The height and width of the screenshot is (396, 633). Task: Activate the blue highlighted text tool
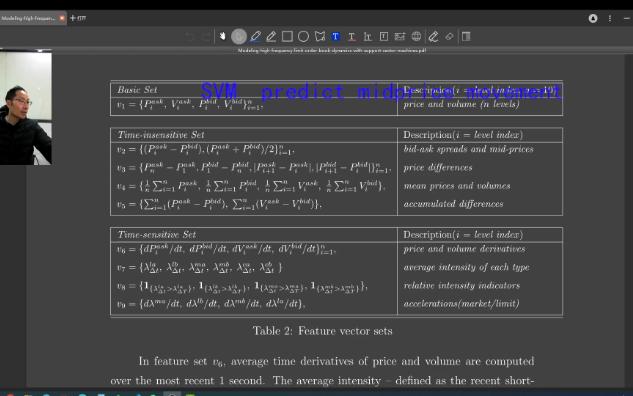click(335, 37)
